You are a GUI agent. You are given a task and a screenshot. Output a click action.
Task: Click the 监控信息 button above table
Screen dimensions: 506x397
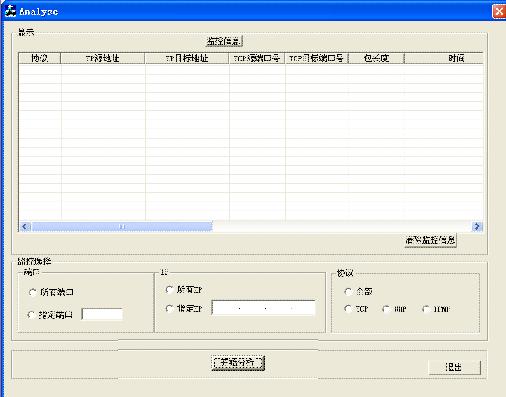[x=224, y=41]
